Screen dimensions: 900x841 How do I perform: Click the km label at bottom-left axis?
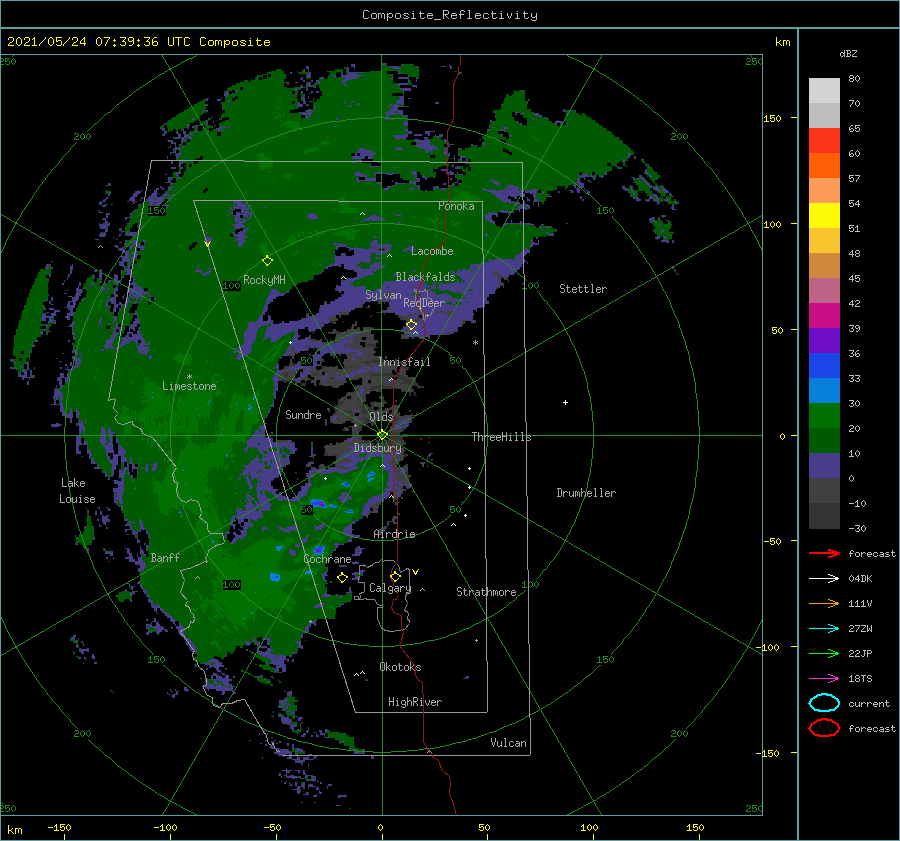click(14, 830)
